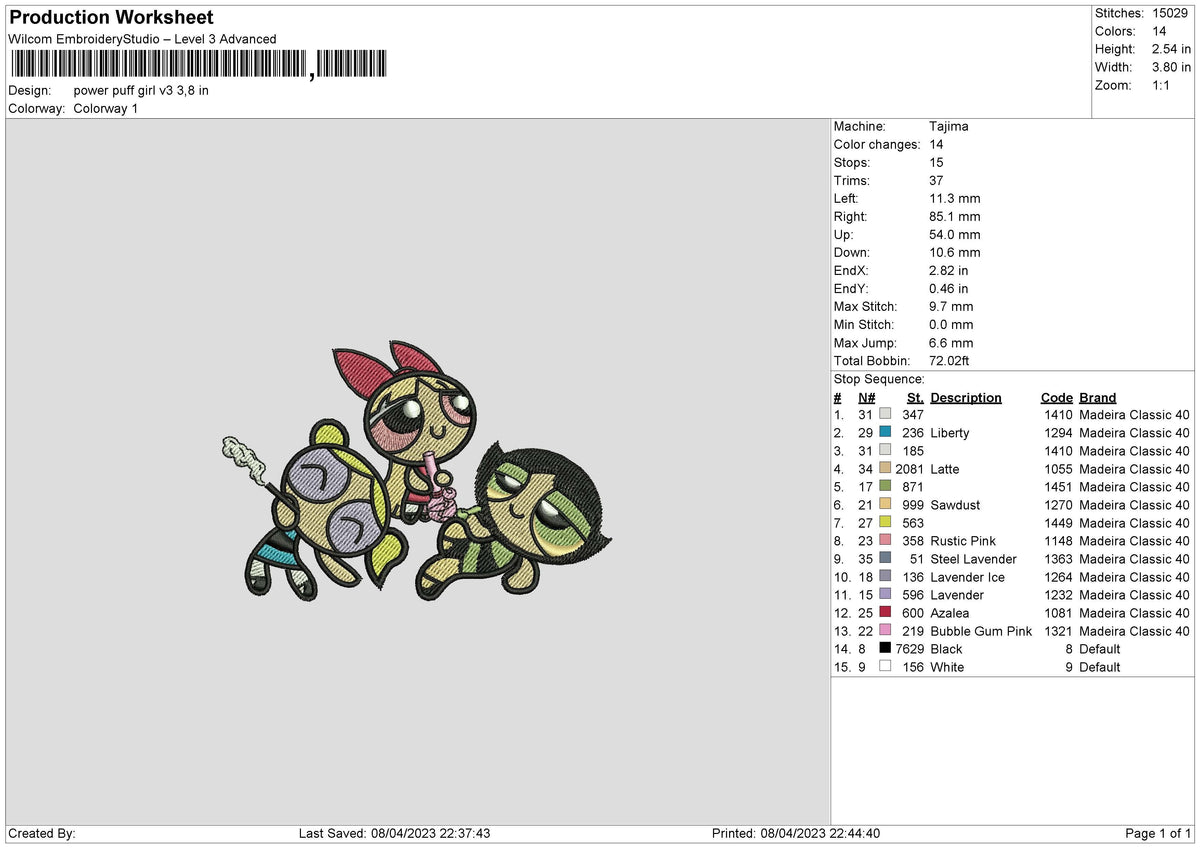Click the 'Color changes:' label
Screen dimensions: 1200x848
pos(877,145)
